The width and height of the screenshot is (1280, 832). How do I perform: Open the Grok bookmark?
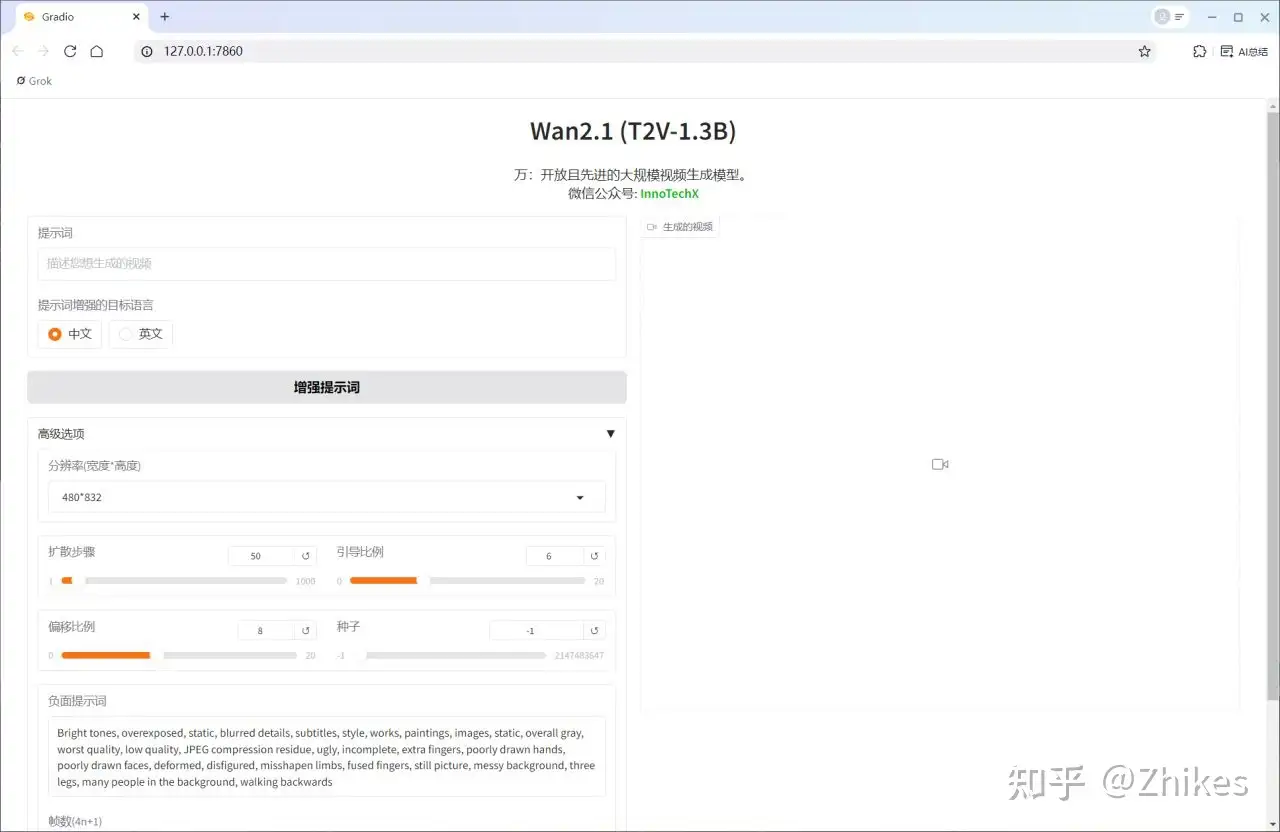pos(34,81)
